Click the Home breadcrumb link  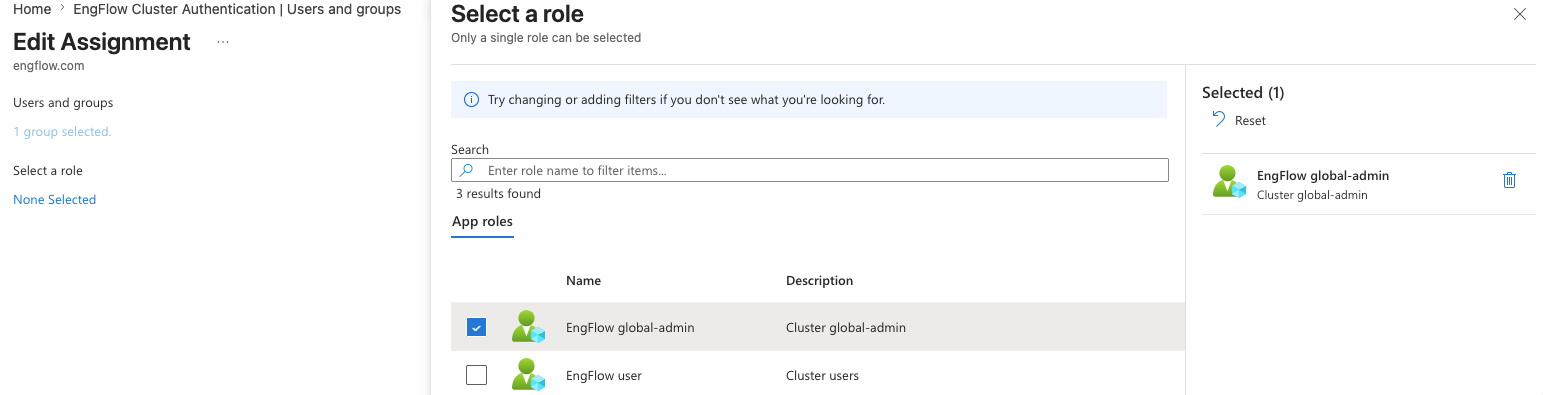(32, 9)
